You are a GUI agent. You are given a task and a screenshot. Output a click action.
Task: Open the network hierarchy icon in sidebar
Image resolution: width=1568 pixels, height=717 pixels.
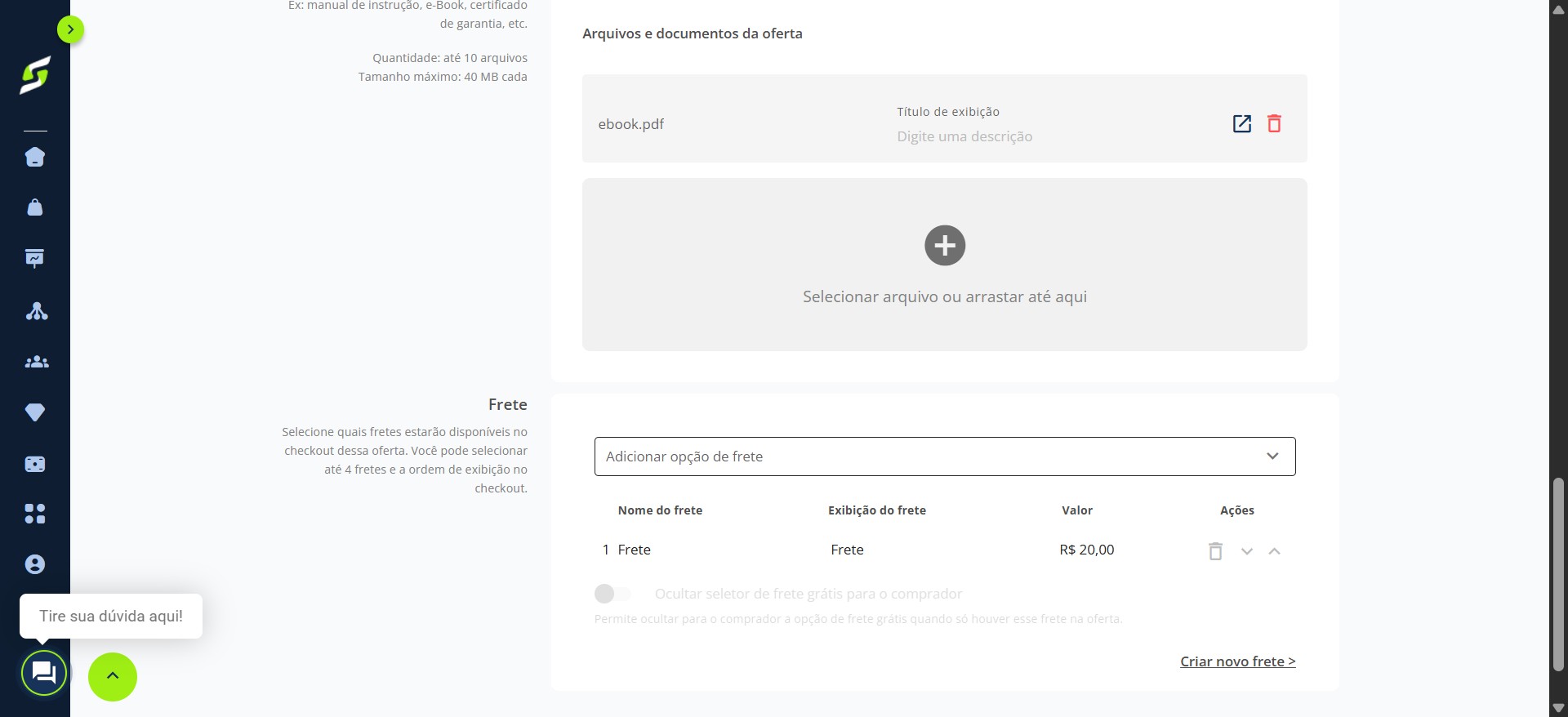36,310
